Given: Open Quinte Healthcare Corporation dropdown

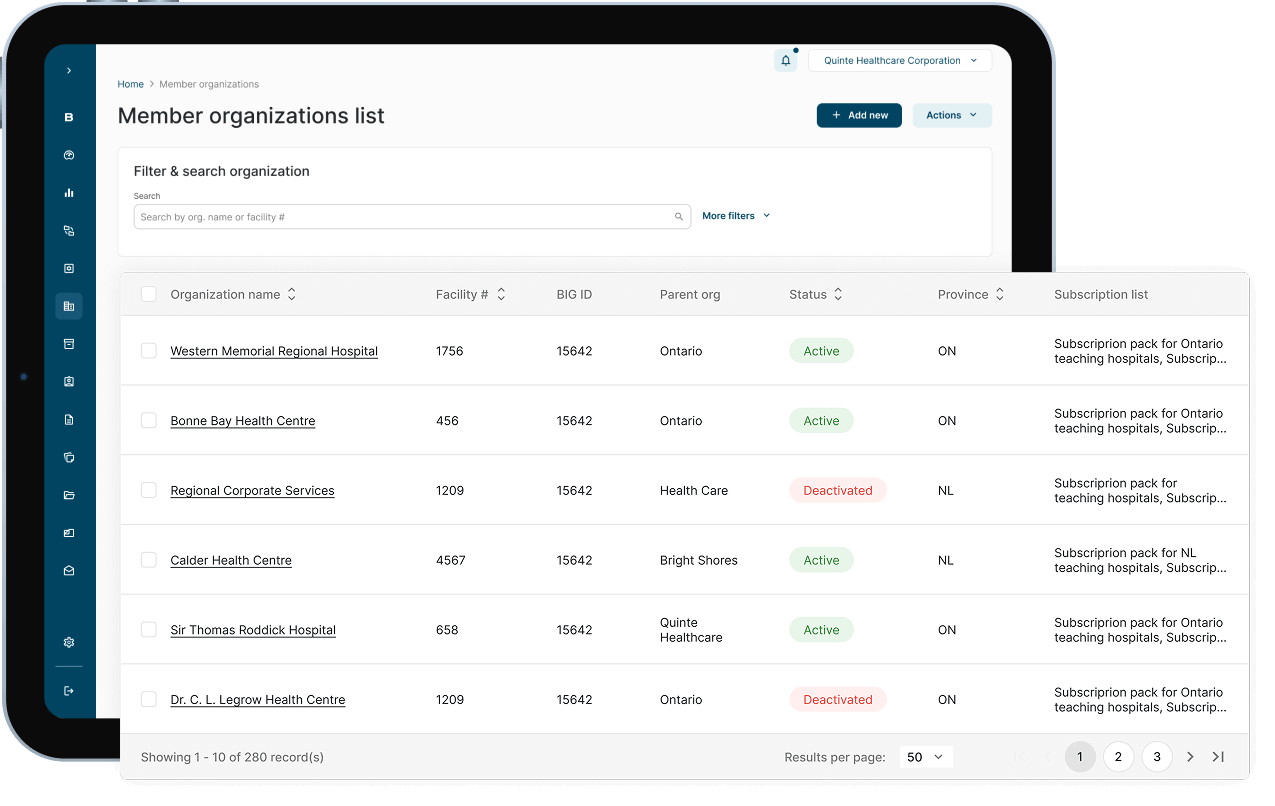Looking at the screenshot, I should coord(900,61).
